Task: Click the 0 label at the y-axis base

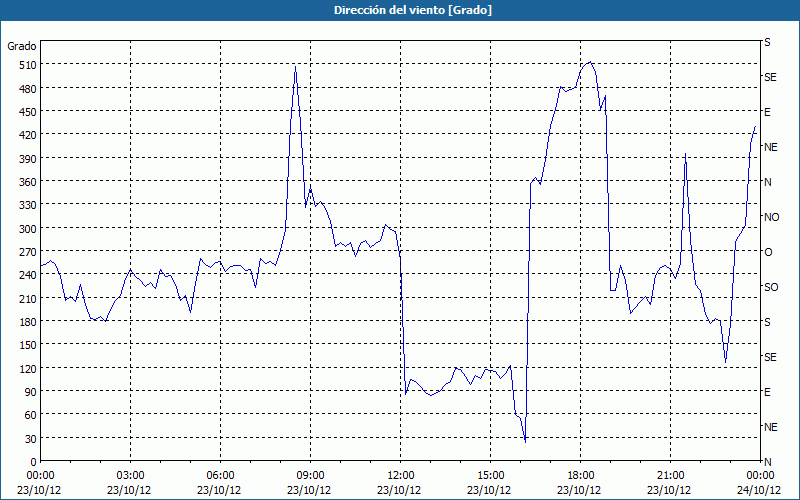Action: coord(34,462)
